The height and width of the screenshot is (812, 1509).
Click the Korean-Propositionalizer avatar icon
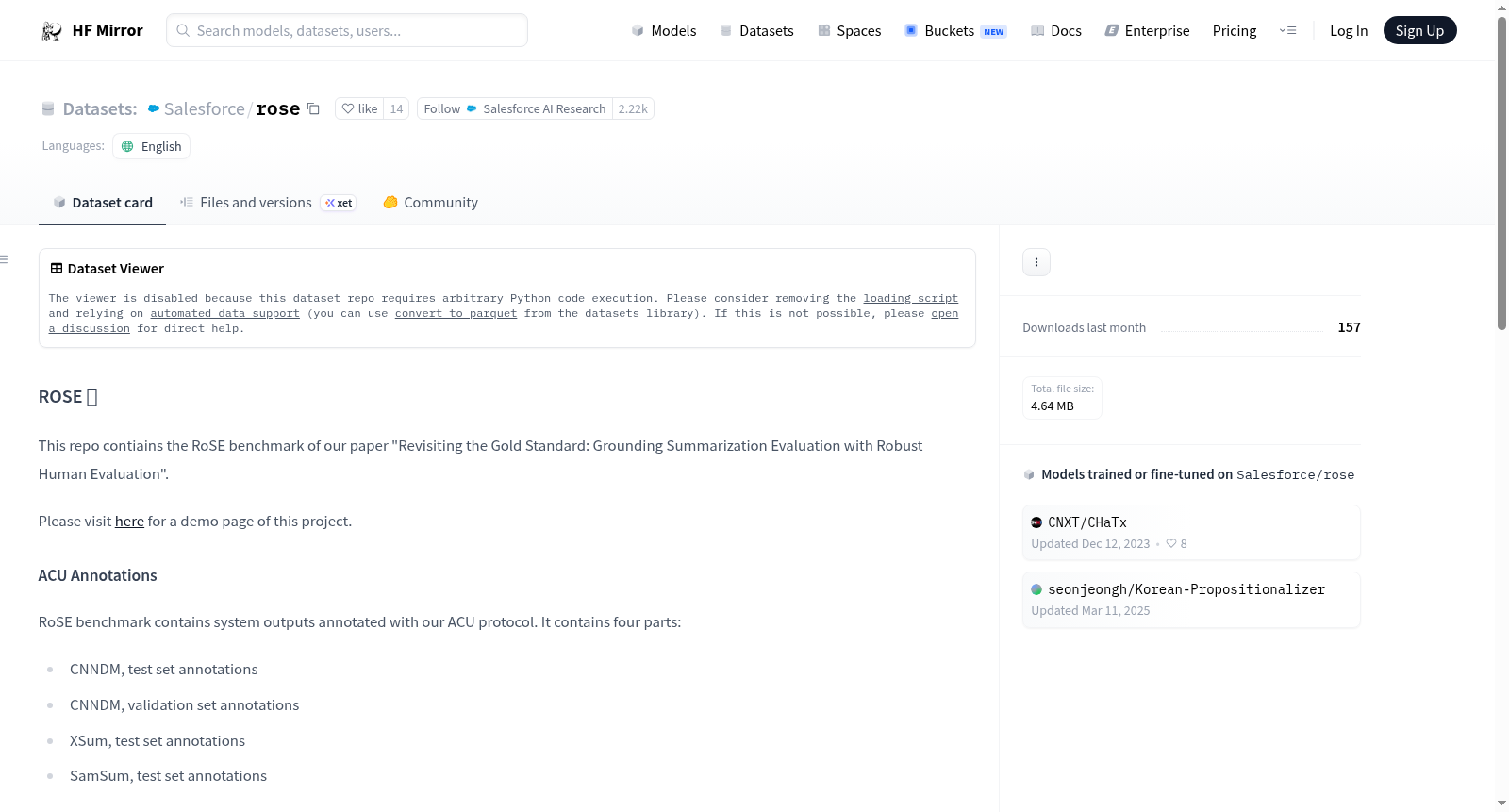coord(1036,589)
